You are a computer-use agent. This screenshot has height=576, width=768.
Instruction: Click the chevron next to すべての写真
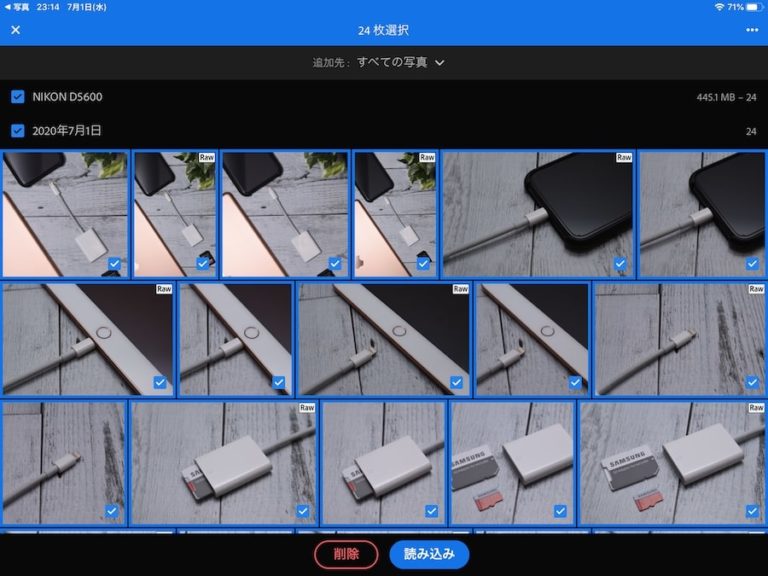pos(440,63)
